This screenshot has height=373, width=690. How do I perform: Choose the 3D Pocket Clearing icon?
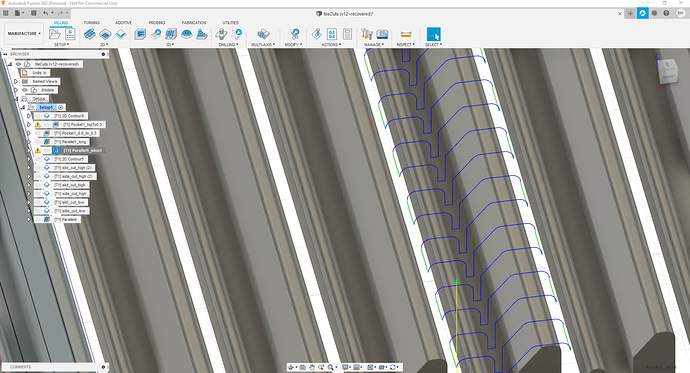tap(155, 34)
